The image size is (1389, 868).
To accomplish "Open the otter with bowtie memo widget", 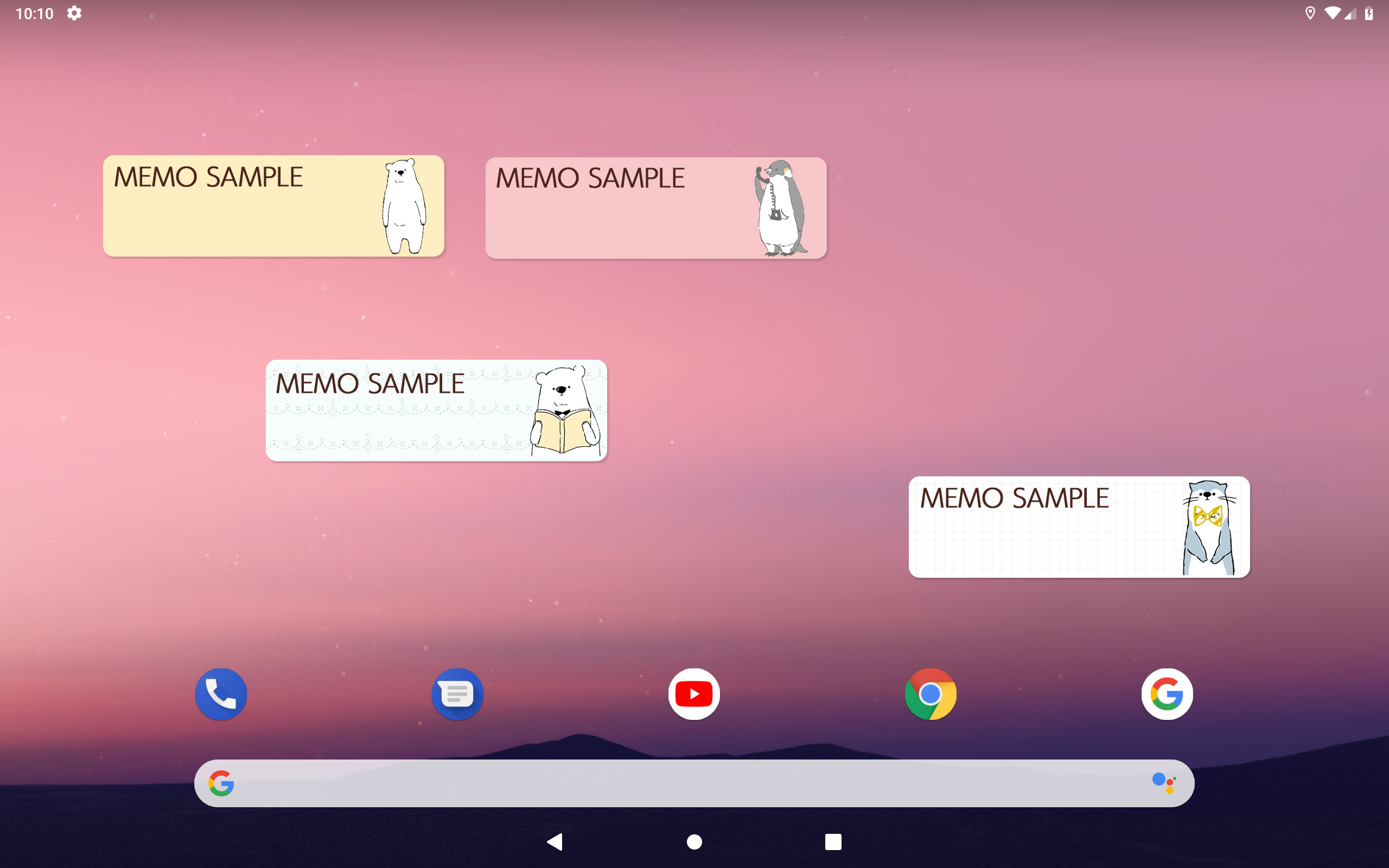I will tap(1079, 527).
